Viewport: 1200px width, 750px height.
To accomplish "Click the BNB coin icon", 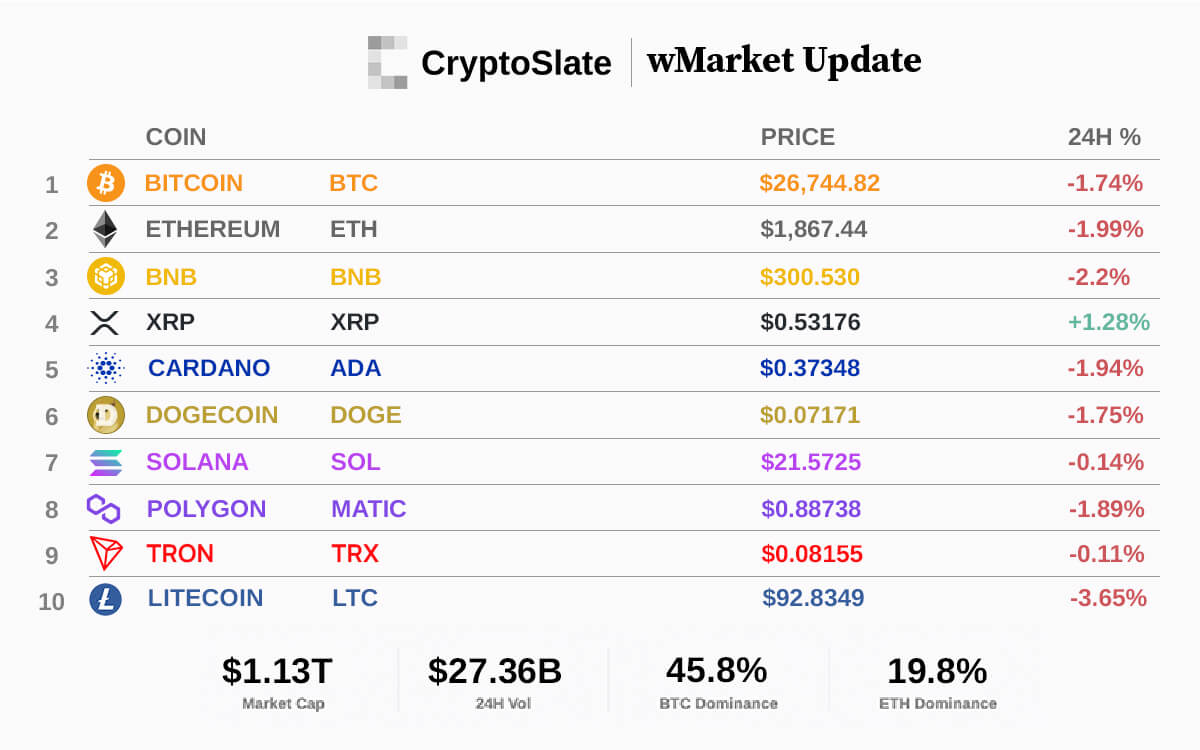I will tap(106, 276).
